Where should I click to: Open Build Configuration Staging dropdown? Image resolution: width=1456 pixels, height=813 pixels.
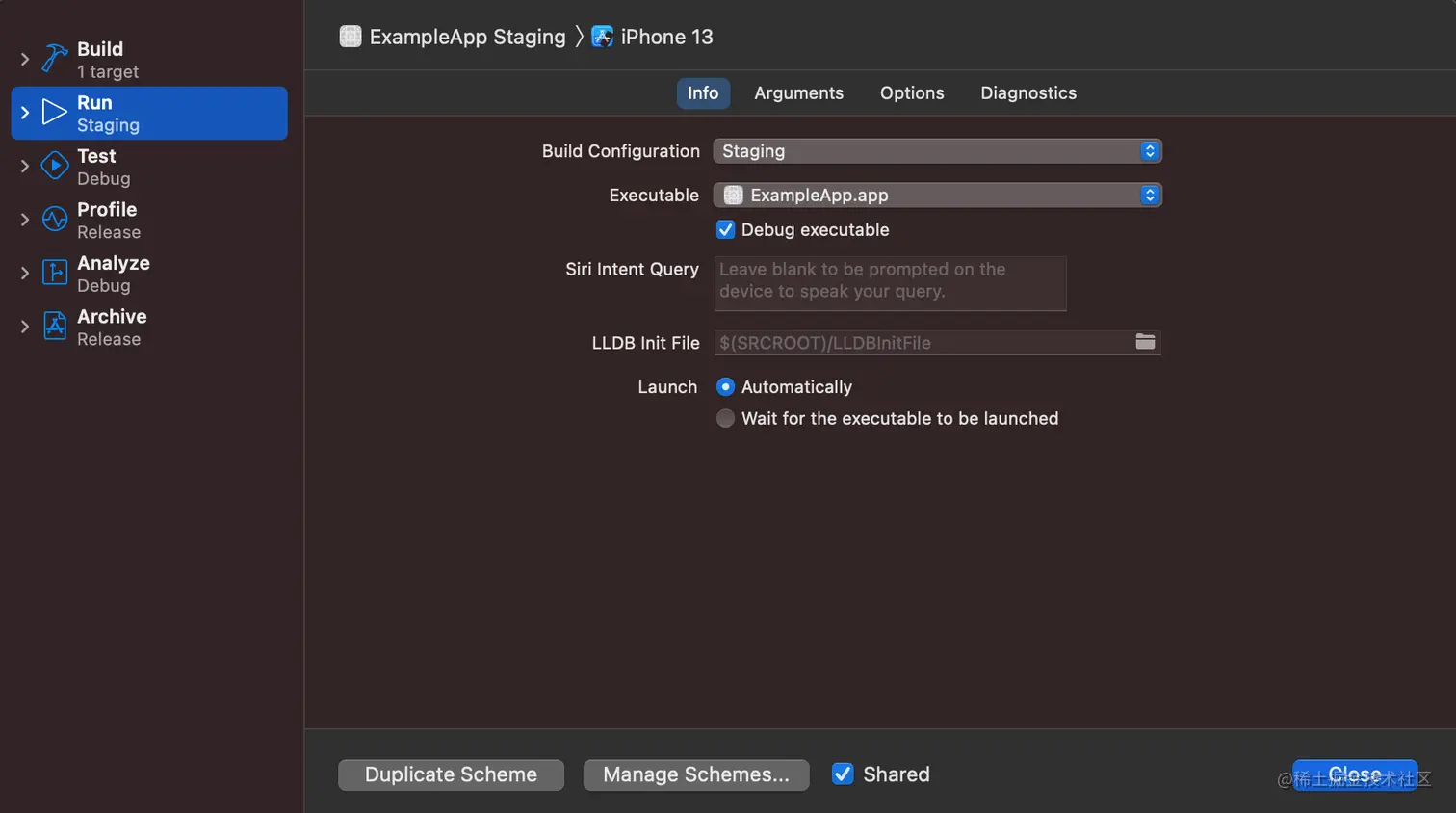tap(937, 151)
